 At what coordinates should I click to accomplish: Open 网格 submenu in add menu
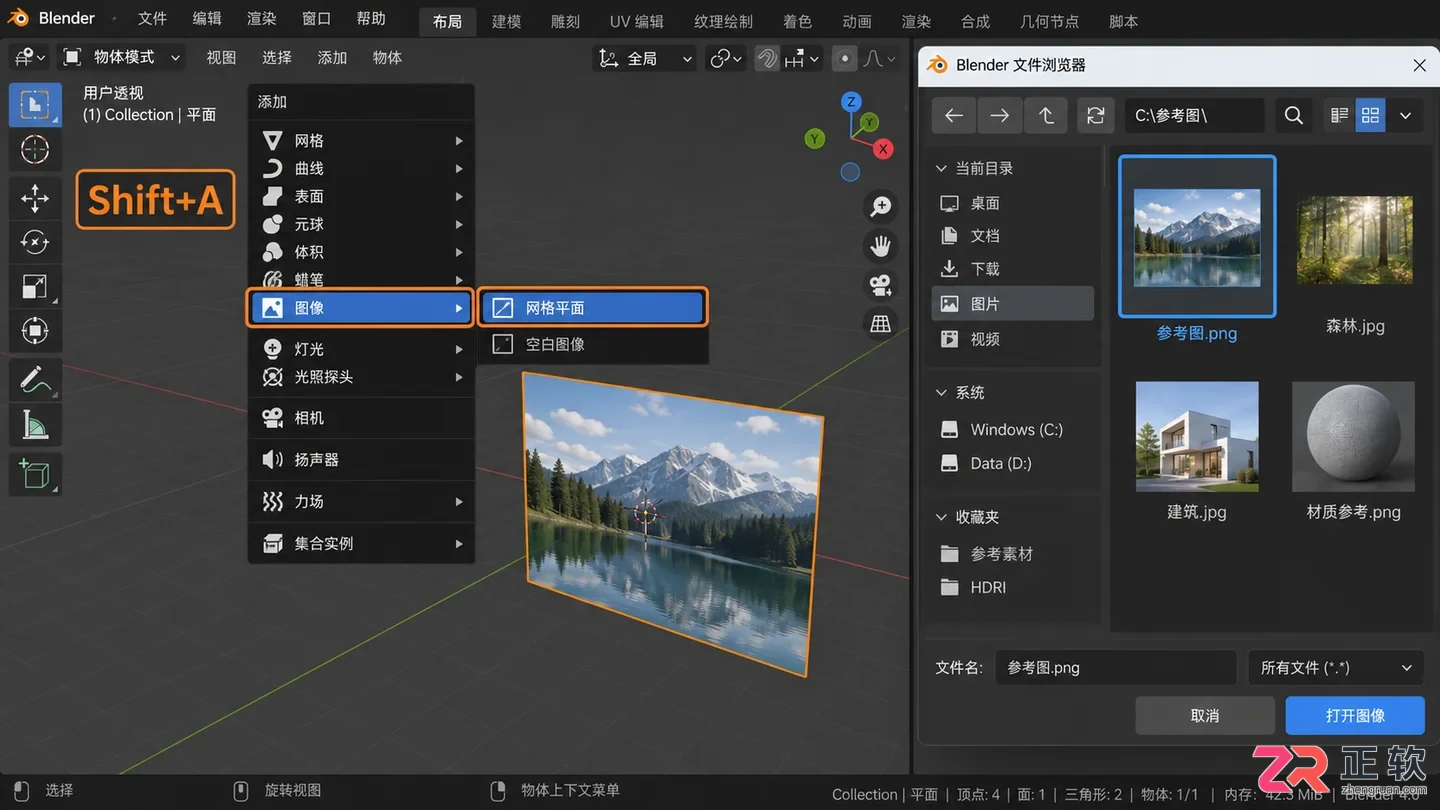tap(361, 141)
